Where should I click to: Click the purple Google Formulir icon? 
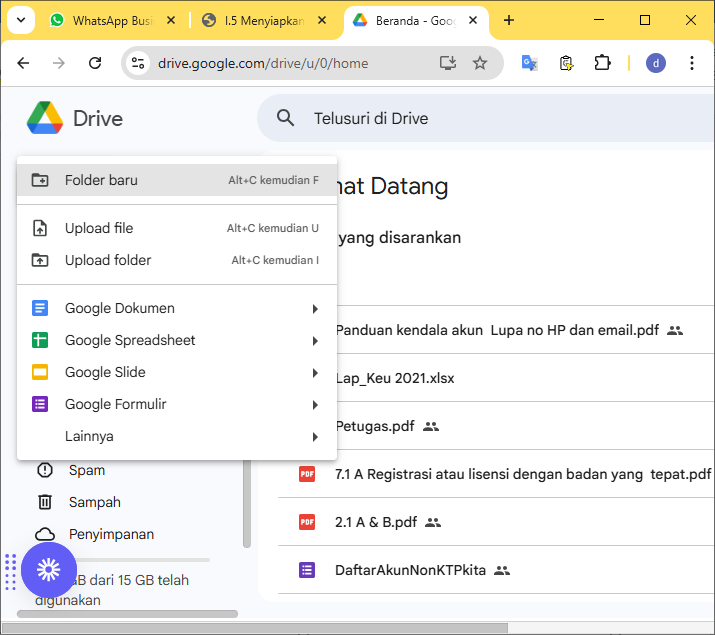click(40, 404)
